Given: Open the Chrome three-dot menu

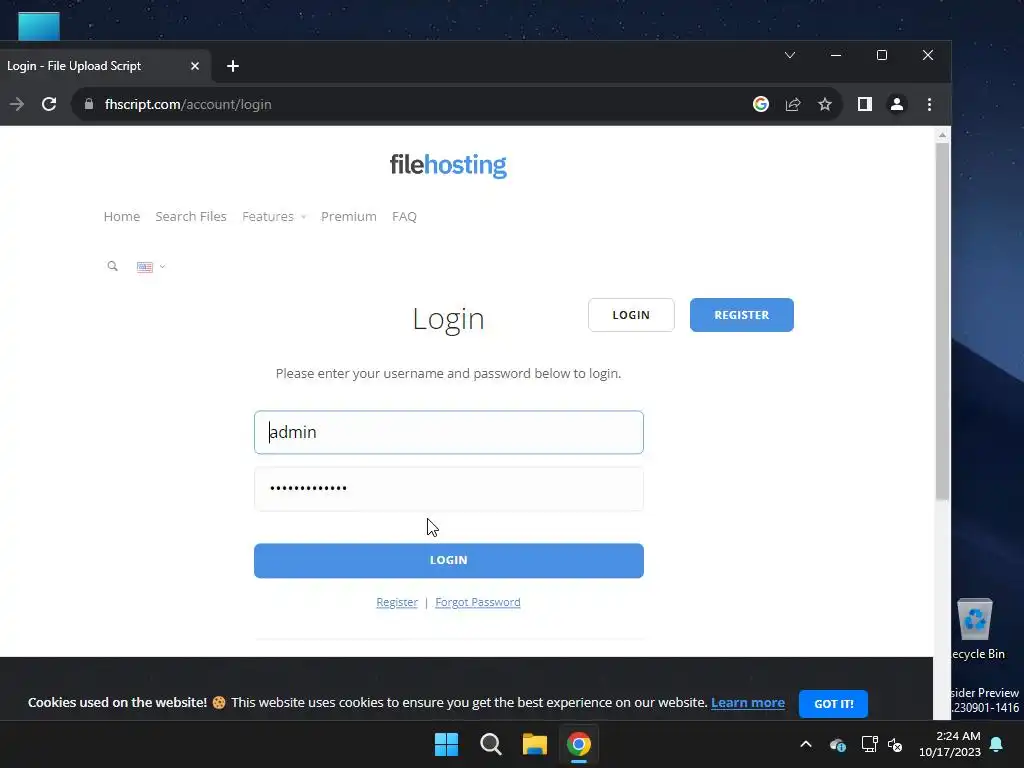Looking at the screenshot, I should point(929,104).
